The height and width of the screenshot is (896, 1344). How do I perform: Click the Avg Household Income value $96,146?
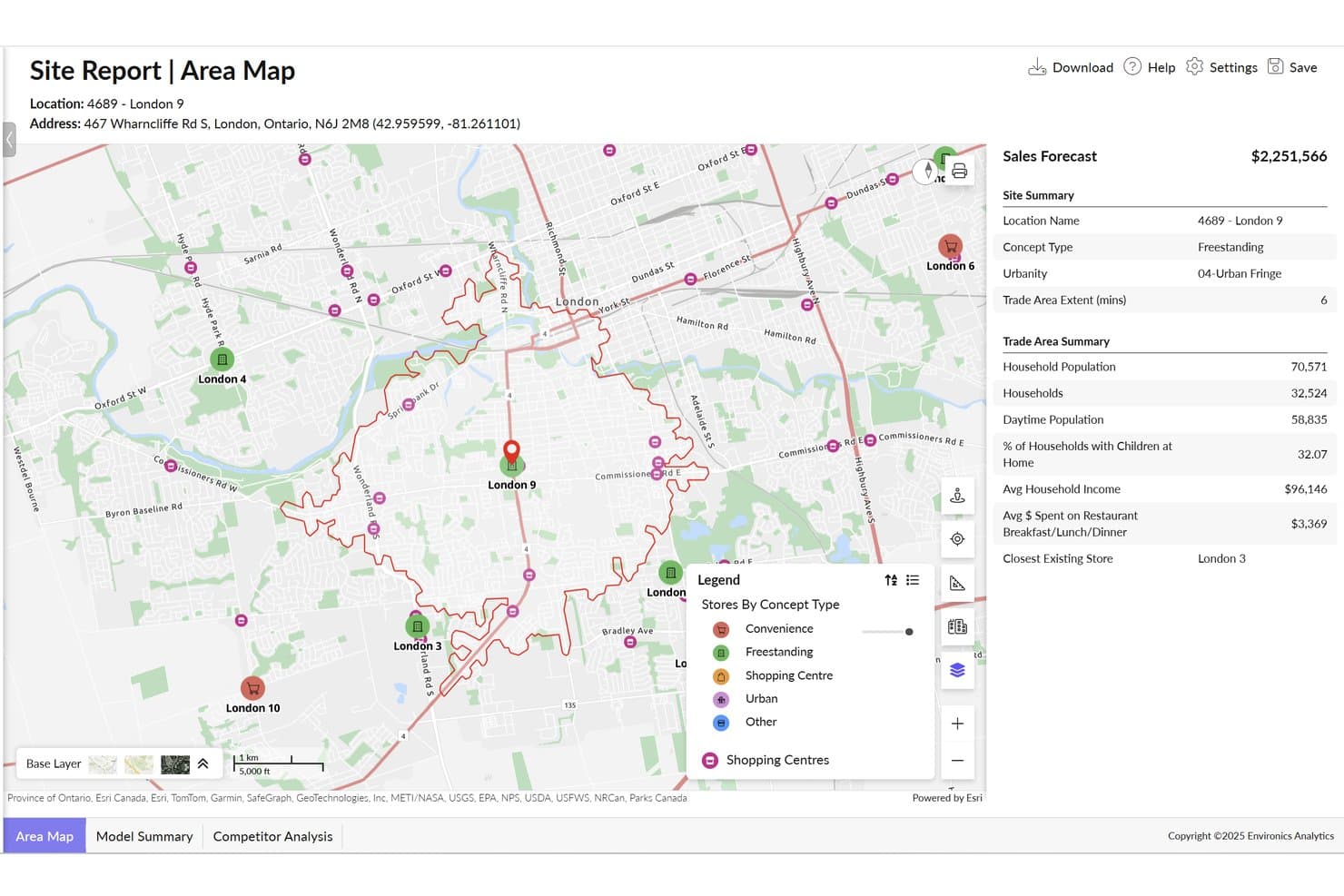pyautogui.click(x=1306, y=488)
